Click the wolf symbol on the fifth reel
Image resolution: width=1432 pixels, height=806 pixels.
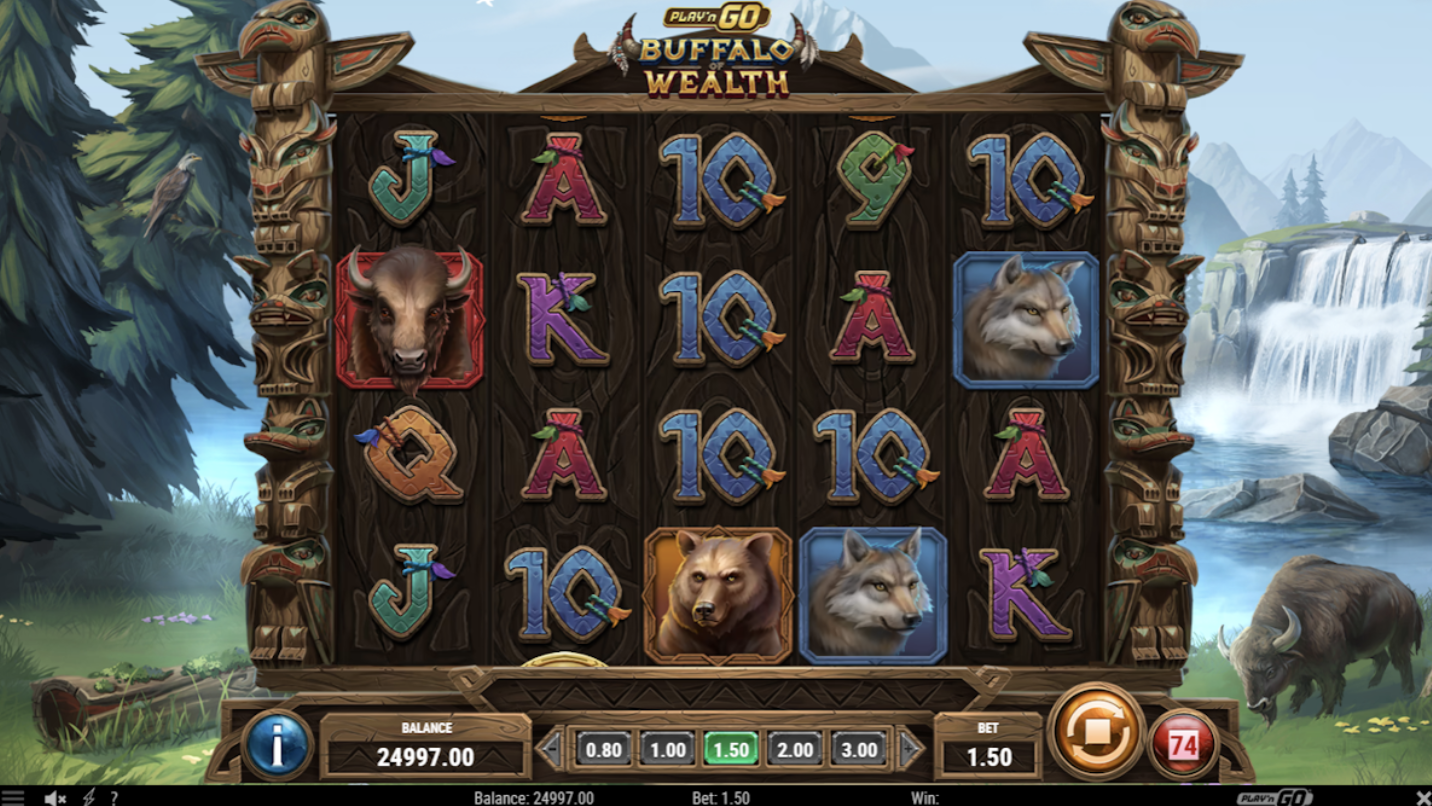click(x=1026, y=319)
